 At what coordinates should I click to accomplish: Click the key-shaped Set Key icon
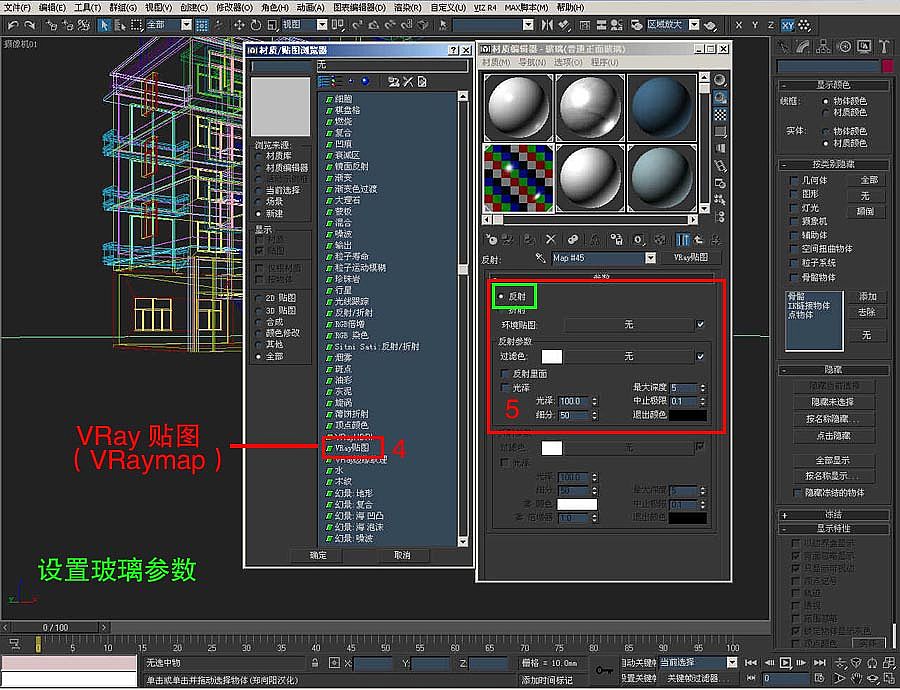pos(604,670)
